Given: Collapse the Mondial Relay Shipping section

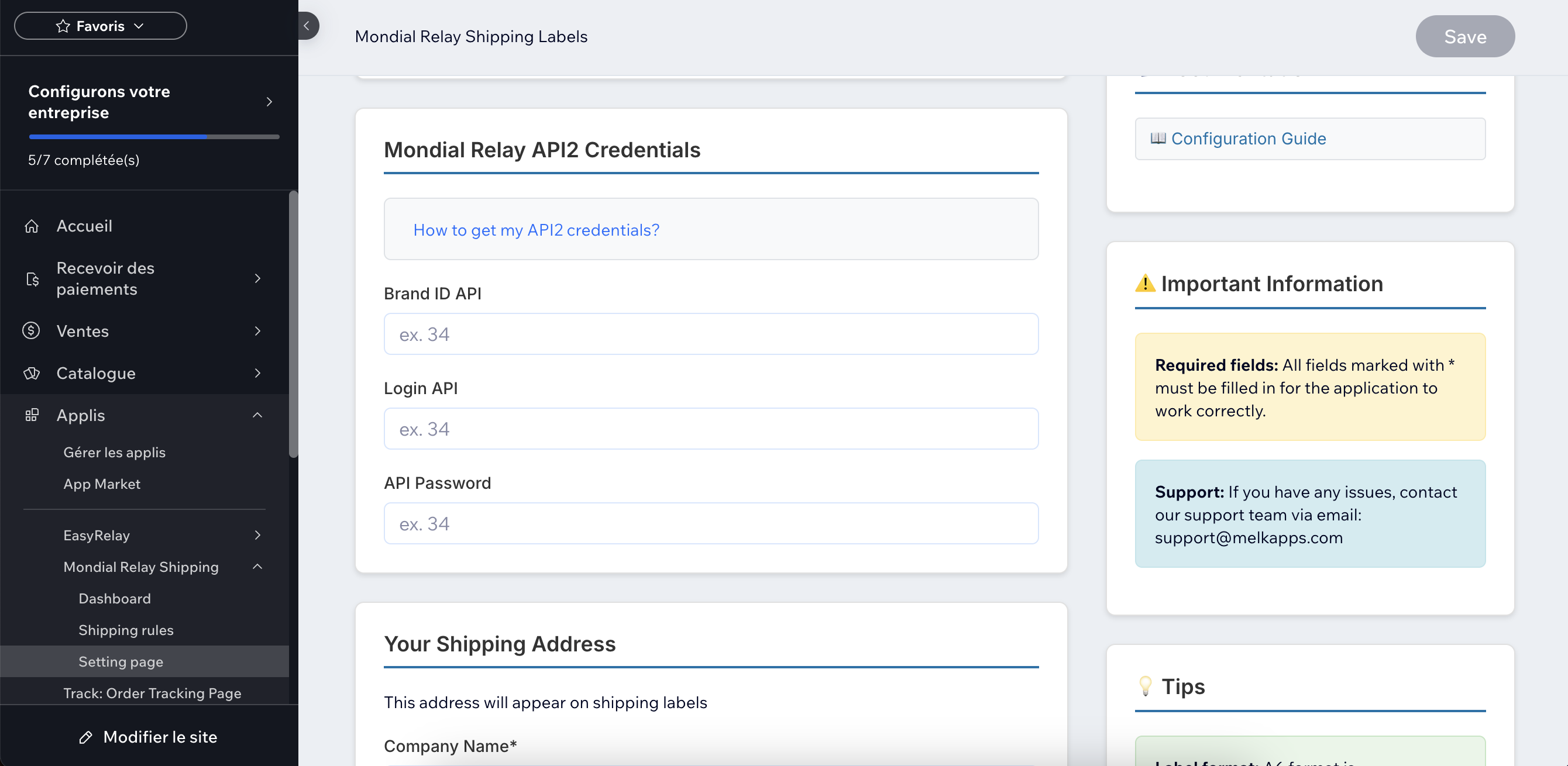Looking at the screenshot, I should [x=257, y=567].
